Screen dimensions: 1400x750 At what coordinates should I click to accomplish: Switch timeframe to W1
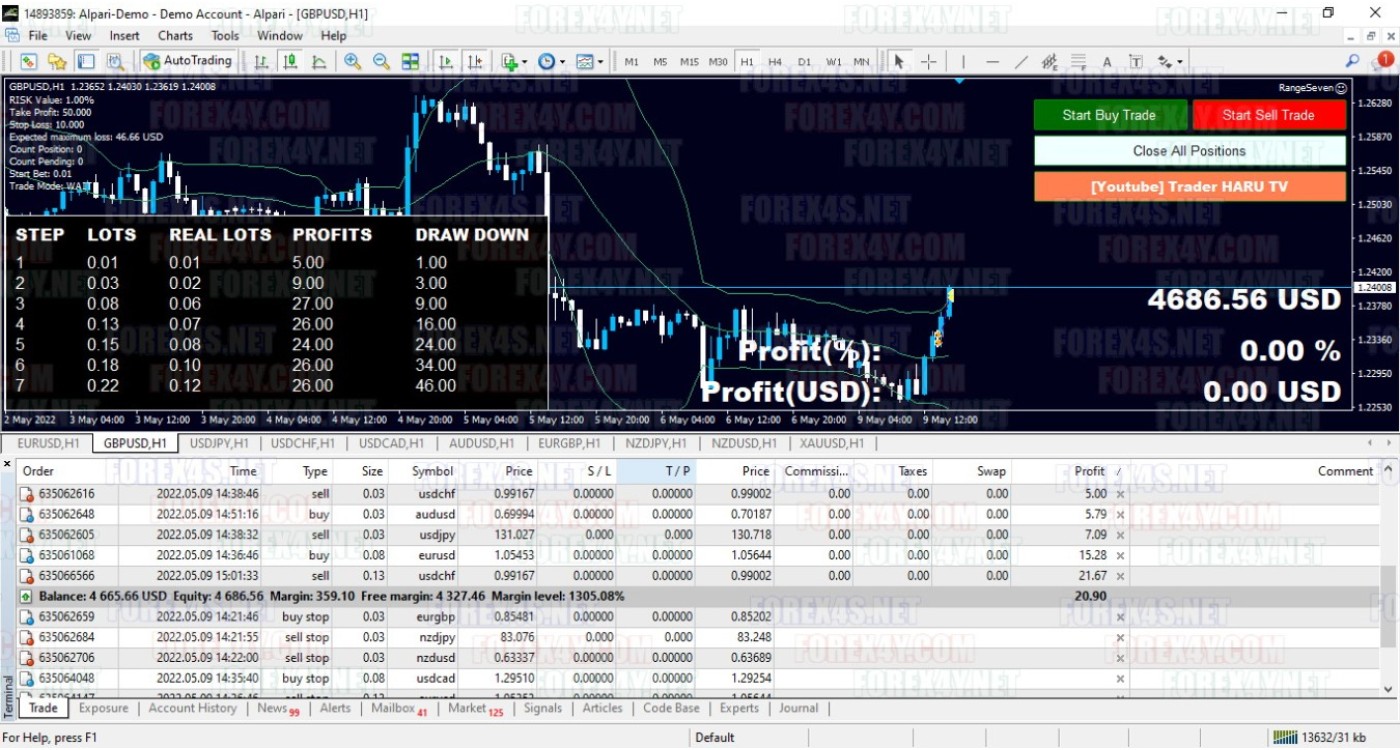click(833, 62)
